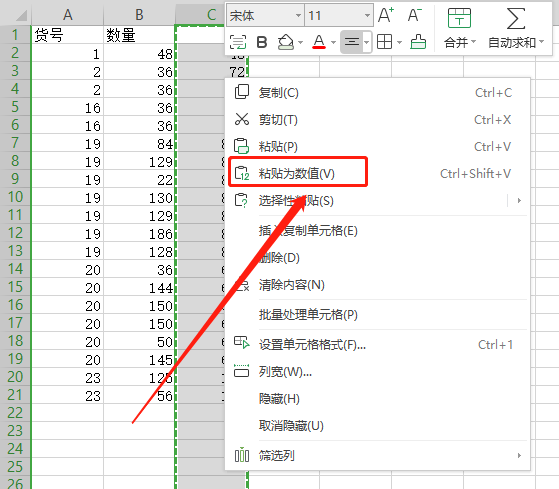Click cell B9 with value 22

pyautogui.click(x=139, y=179)
